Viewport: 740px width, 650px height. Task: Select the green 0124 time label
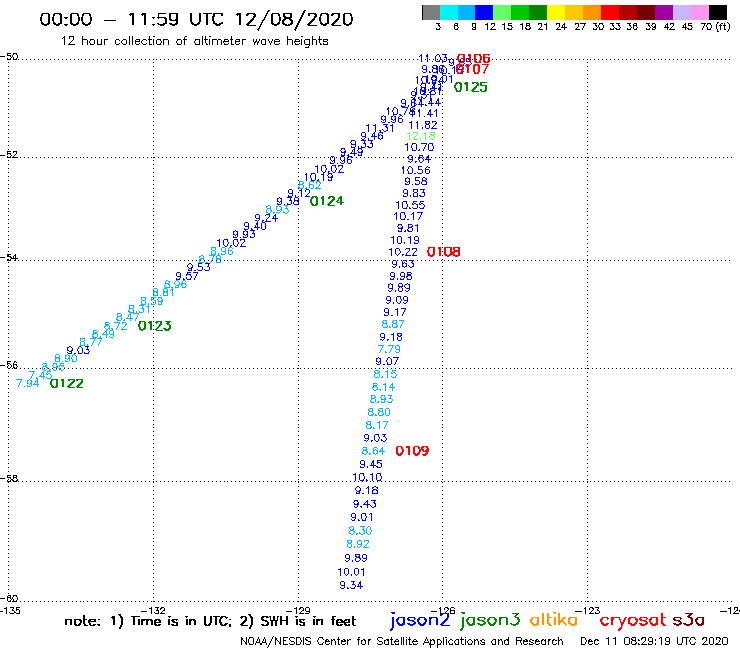click(x=327, y=201)
